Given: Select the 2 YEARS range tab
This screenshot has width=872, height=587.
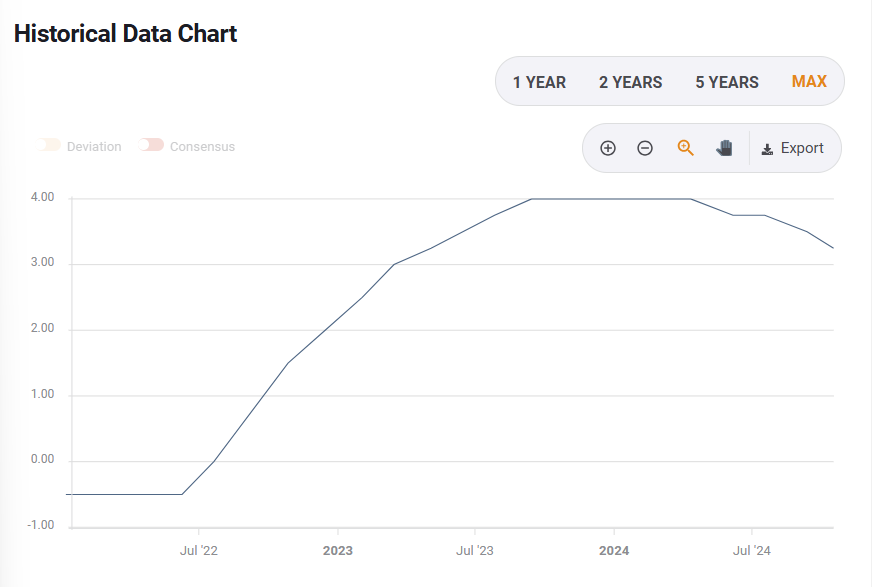Looking at the screenshot, I should pyautogui.click(x=630, y=82).
